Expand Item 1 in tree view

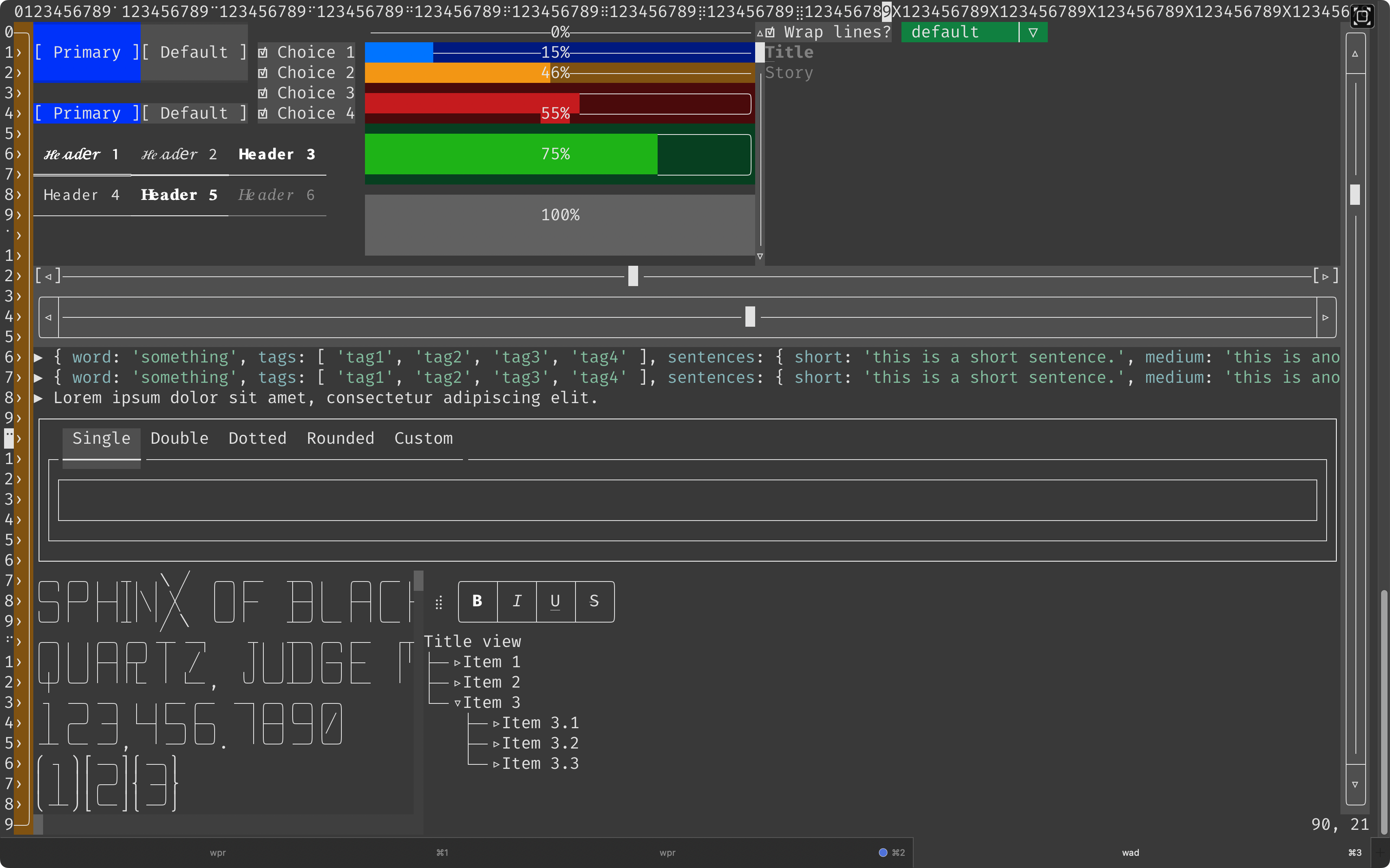458,662
